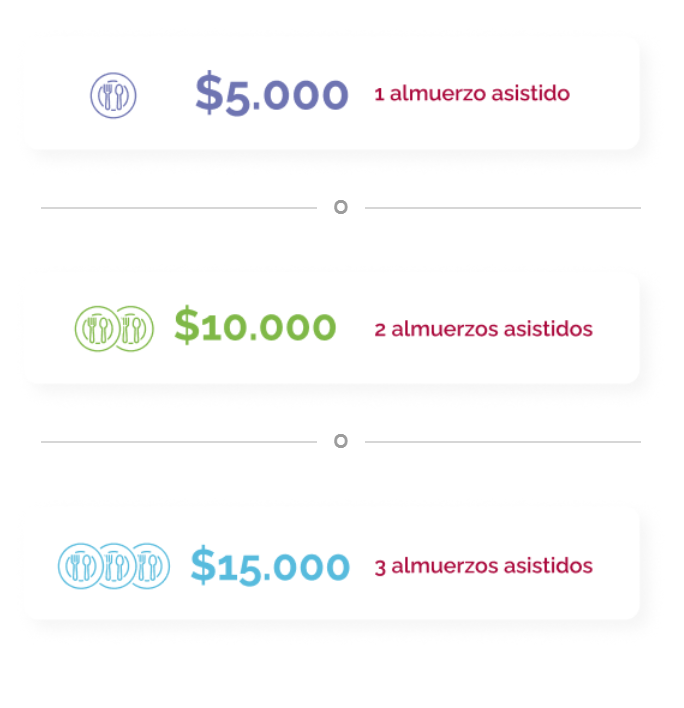Click the blue triple plate cutlery icon
This screenshot has width=684, height=708.
pyautogui.click(x=113, y=566)
